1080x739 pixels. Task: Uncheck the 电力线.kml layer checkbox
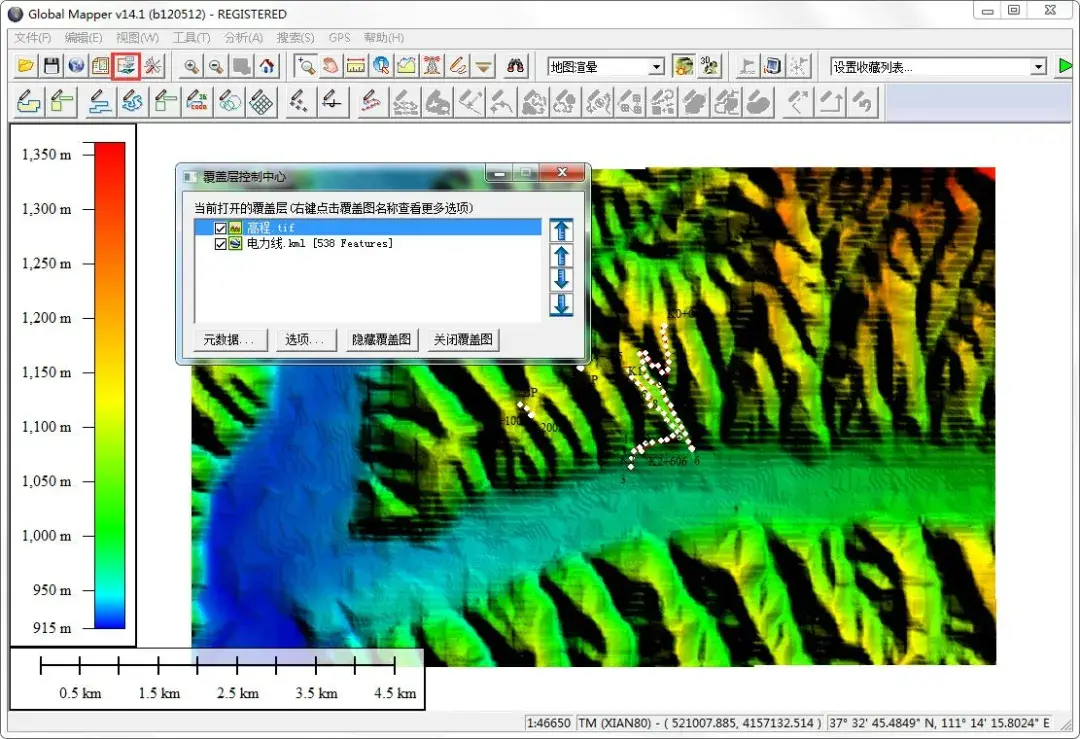tap(220, 244)
